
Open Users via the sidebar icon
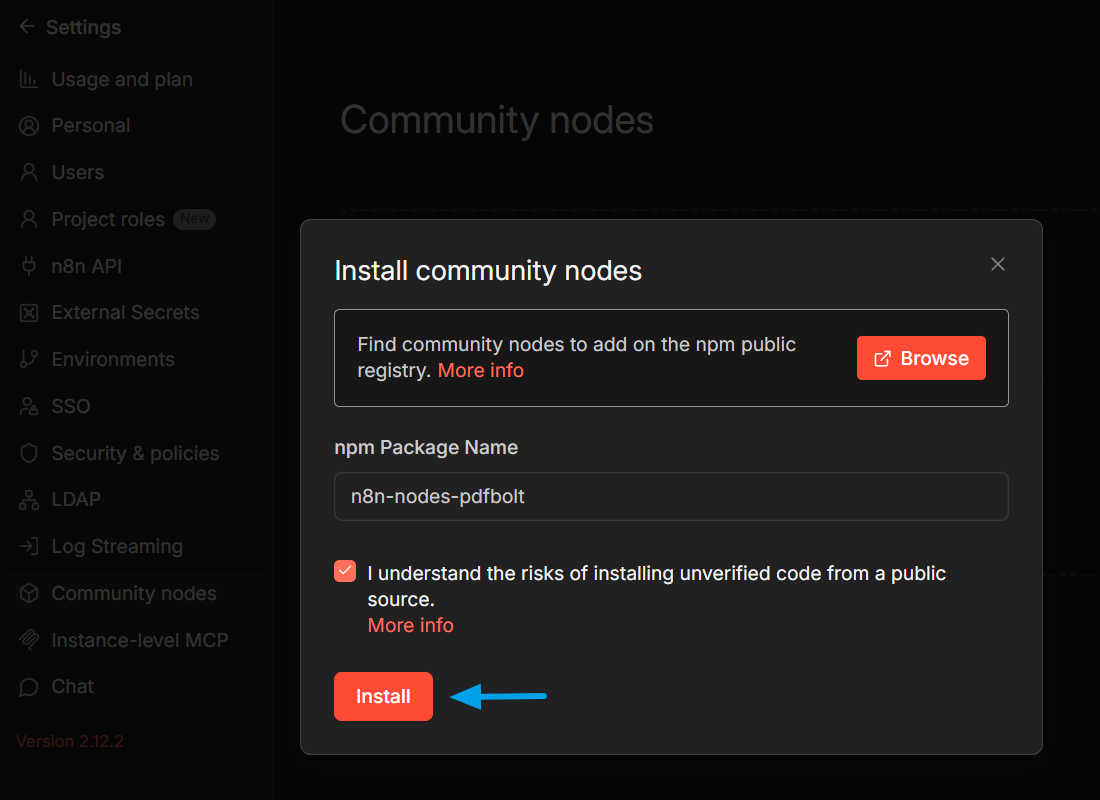[x=29, y=172]
